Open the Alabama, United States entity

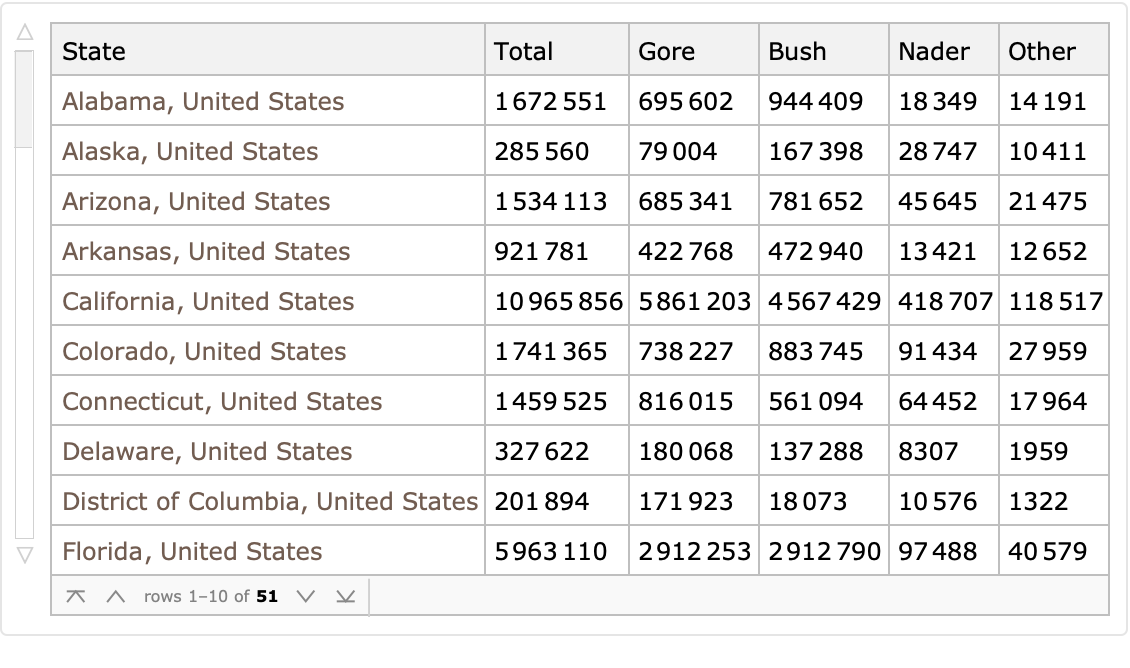203,101
